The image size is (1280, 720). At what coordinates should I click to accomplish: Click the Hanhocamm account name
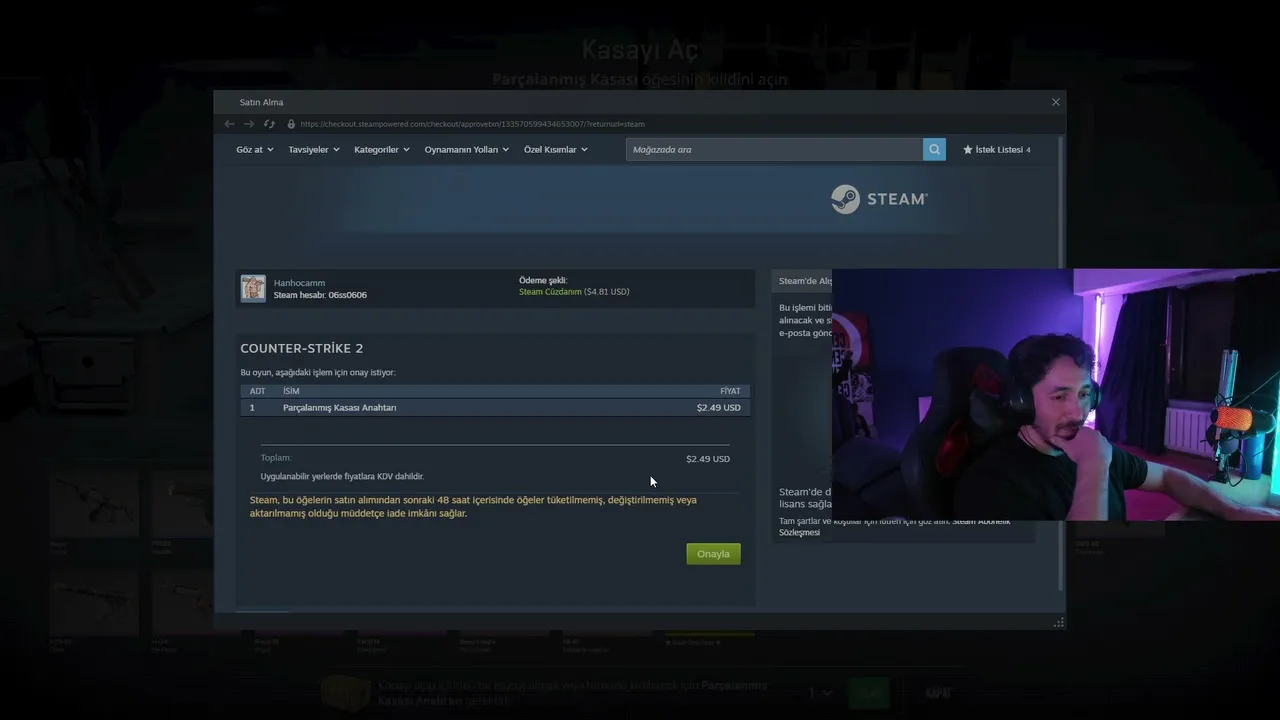(299, 283)
